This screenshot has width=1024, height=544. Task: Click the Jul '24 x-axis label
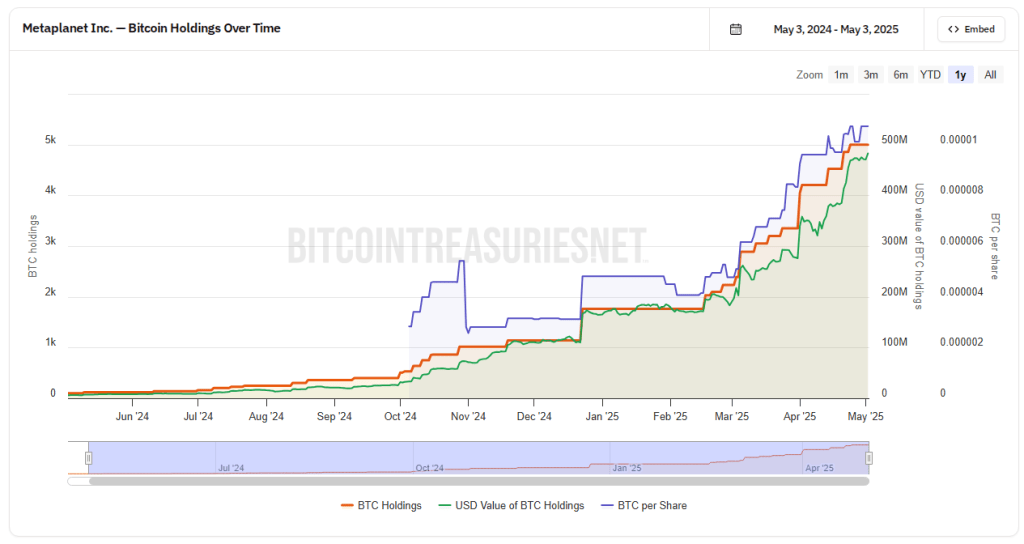198,417
